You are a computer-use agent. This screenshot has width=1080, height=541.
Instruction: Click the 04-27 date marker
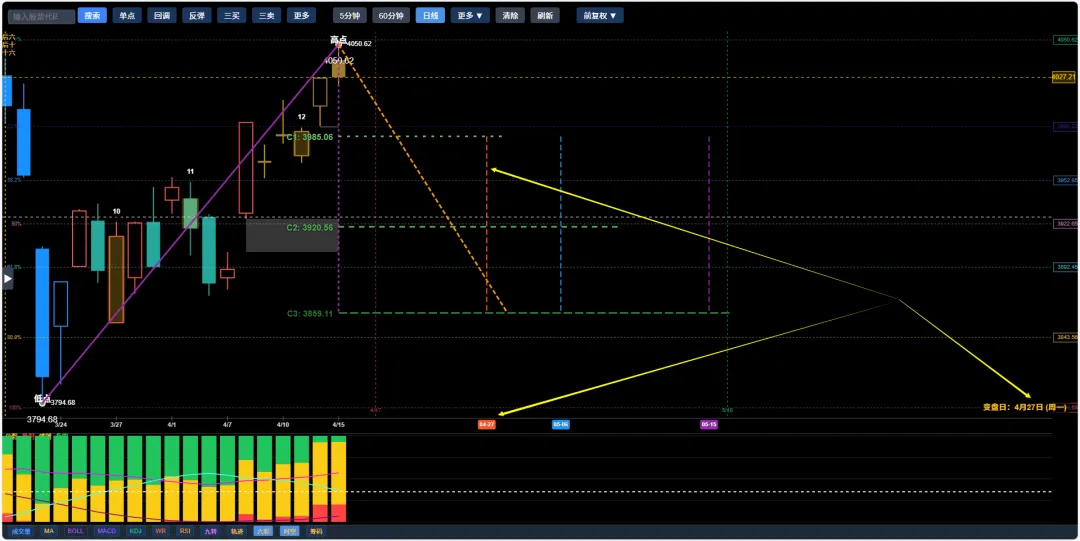486,425
